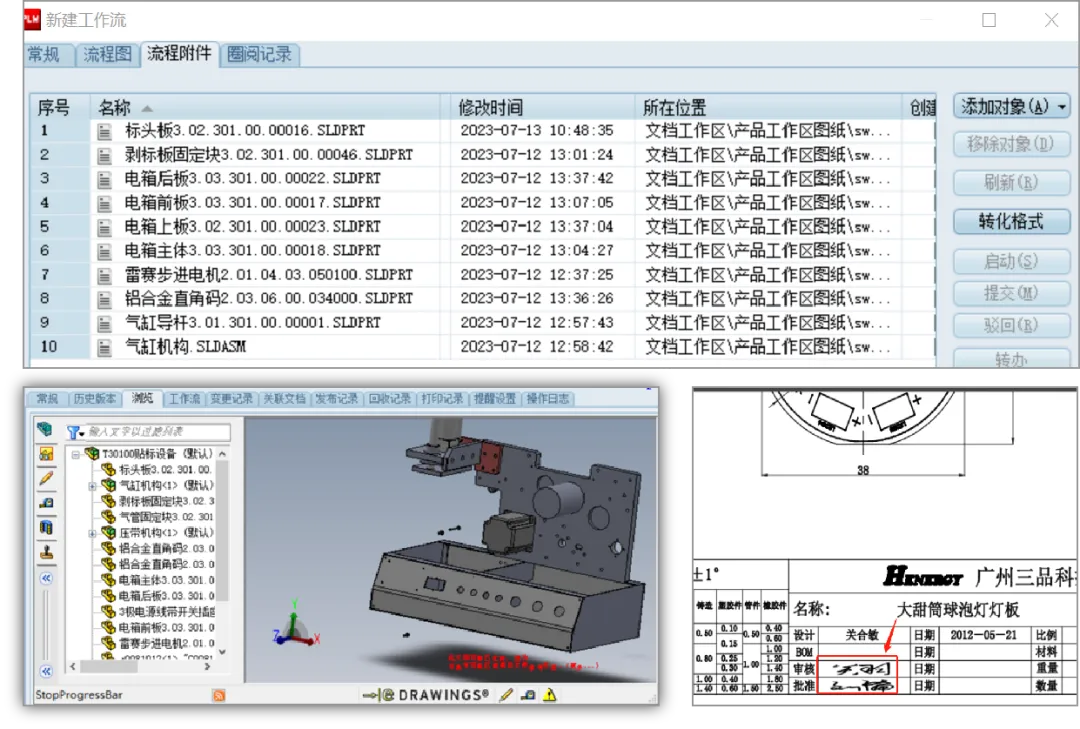Switch to the 流程图 tab
The width and height of the screenshot is (1080, 729).
tap(107, 55)
